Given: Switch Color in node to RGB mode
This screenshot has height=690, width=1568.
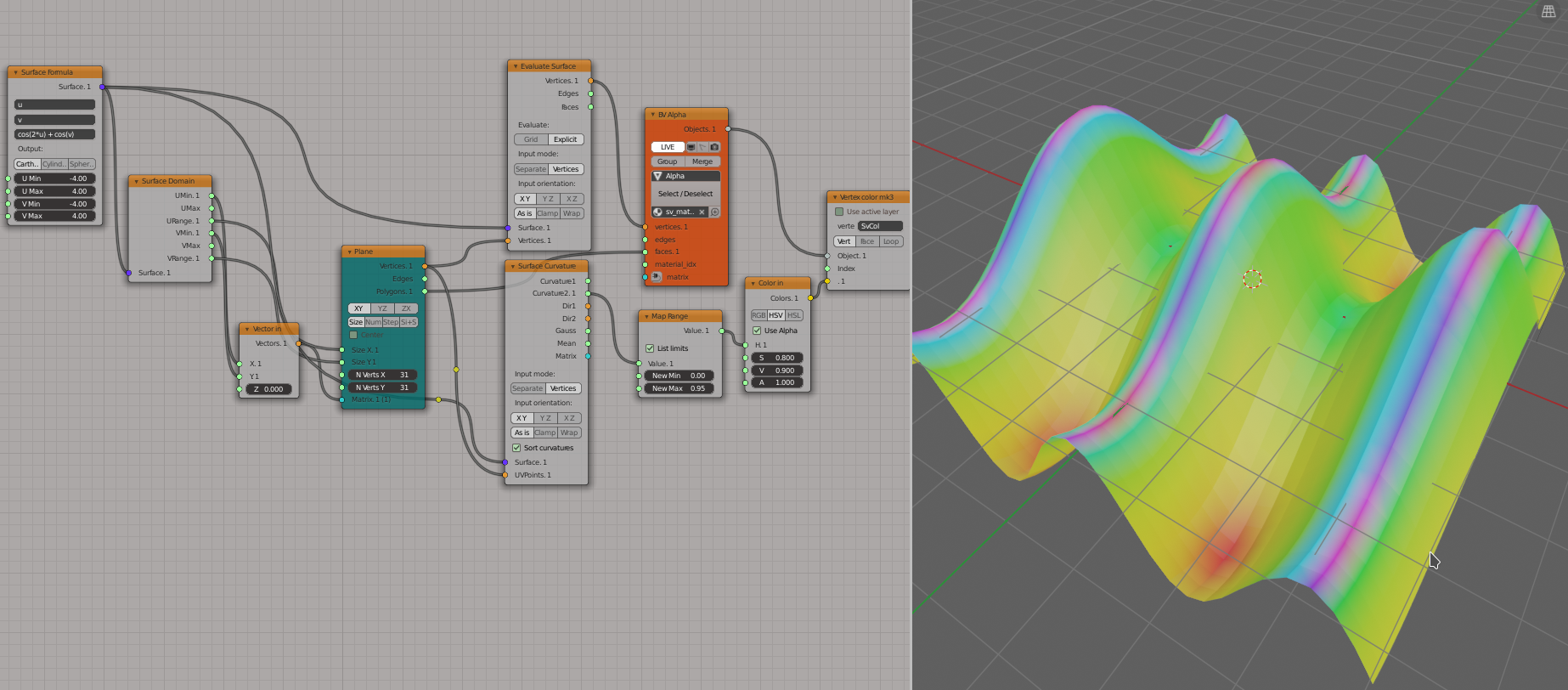Looking at the screenshot, I should coord(759,315).
